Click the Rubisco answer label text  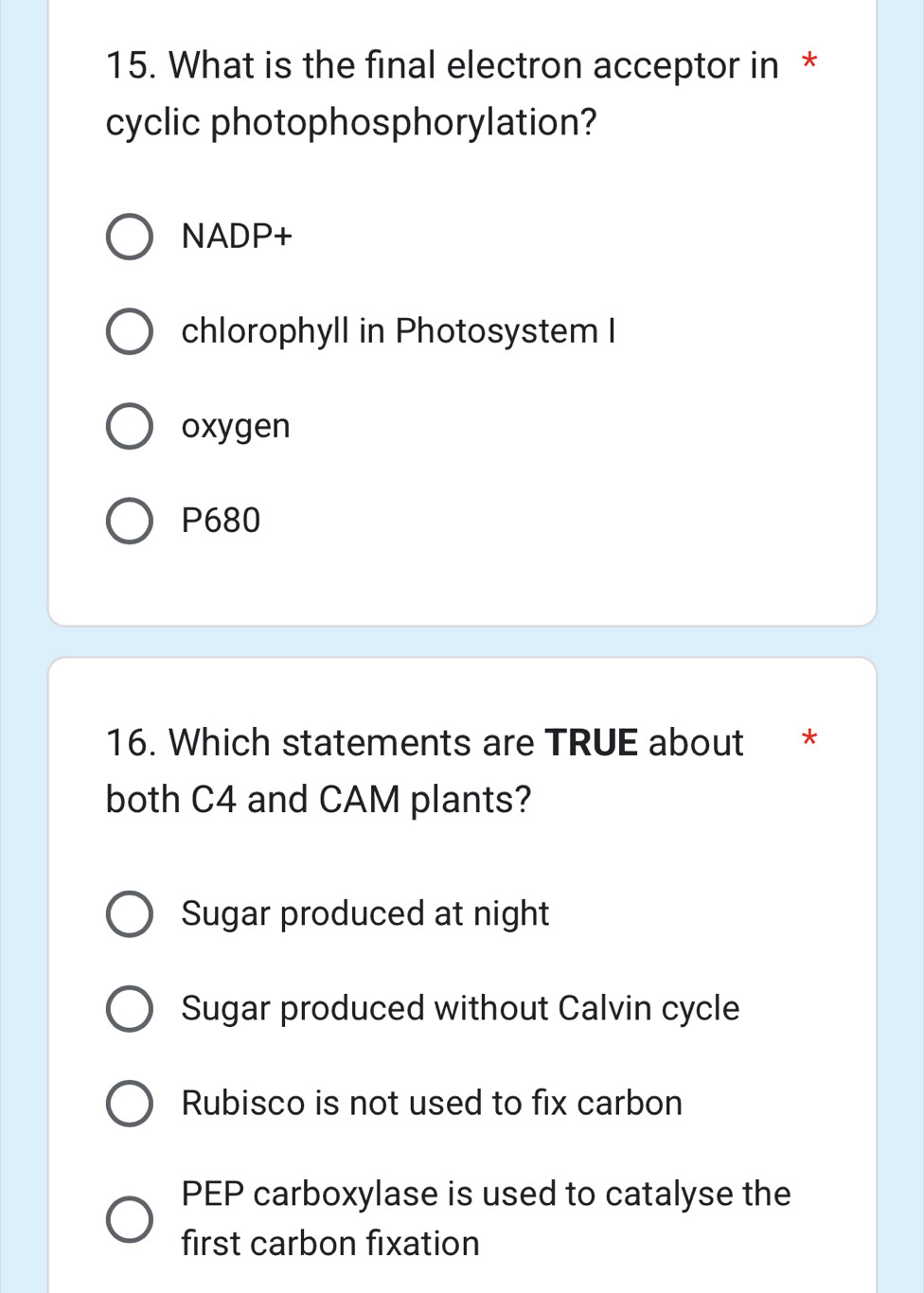(432, 1104)
